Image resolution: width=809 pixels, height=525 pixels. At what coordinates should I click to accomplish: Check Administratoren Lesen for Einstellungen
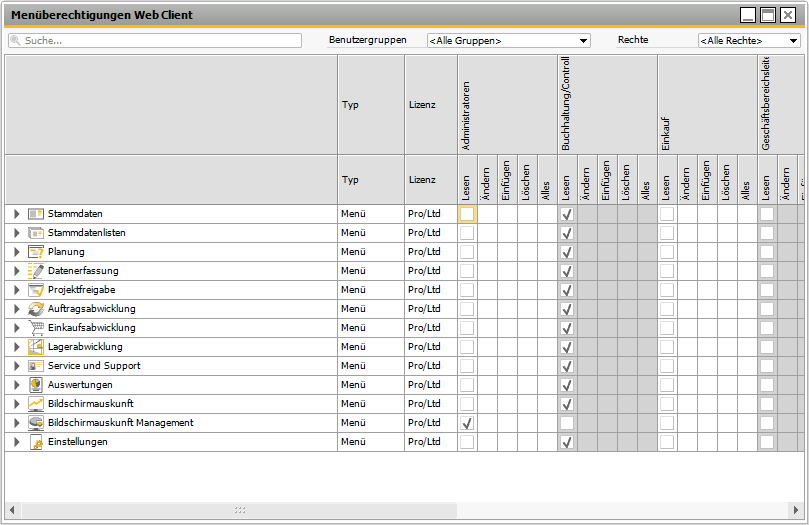click(x=467, y=442)
